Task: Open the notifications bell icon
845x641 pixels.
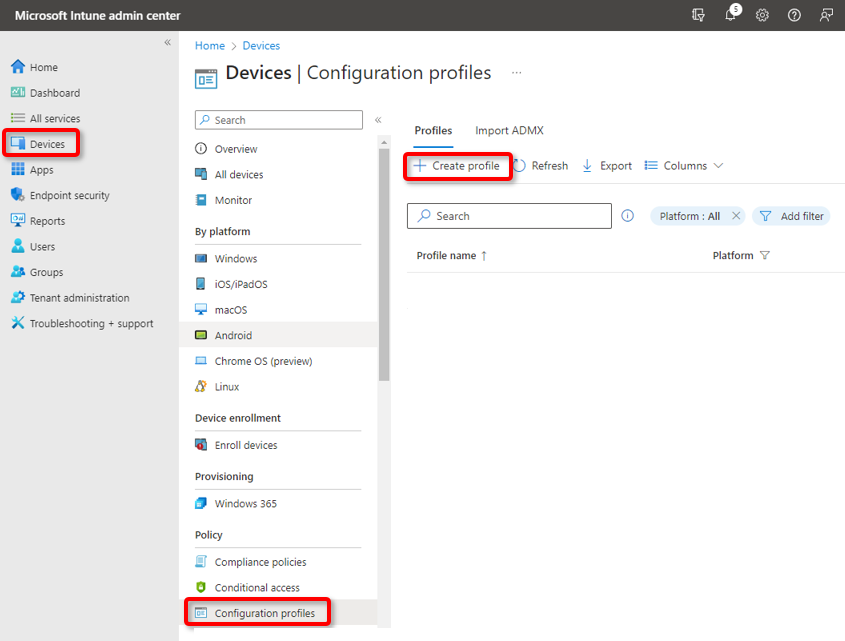Action: point(731,15)
